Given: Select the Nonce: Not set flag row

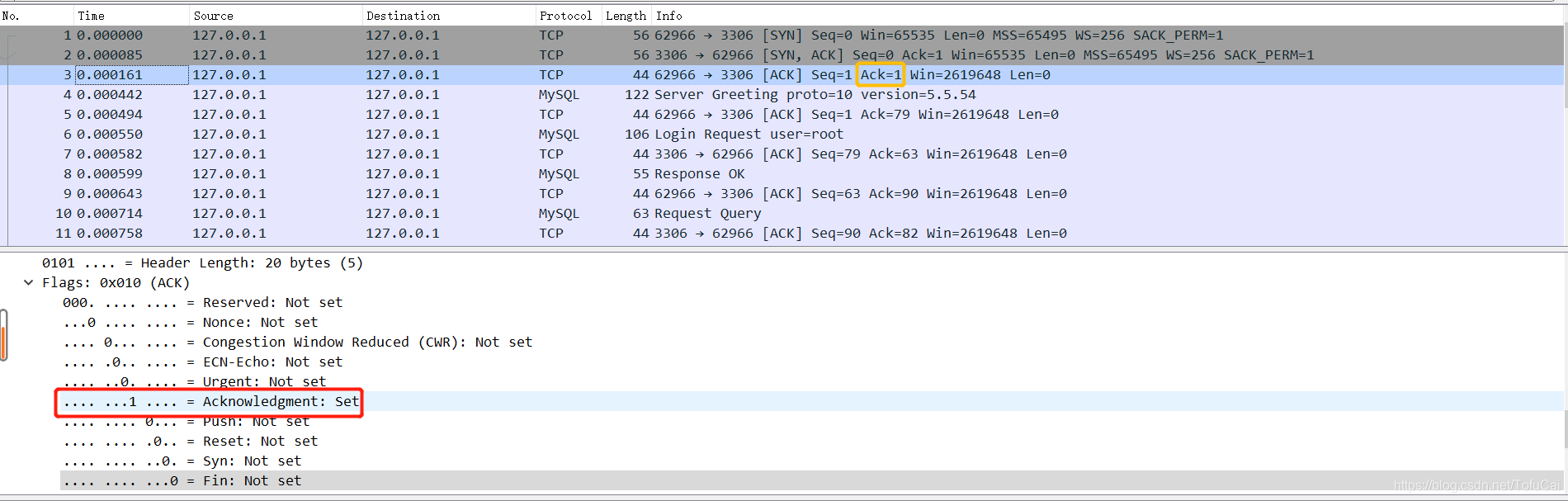Looking at the screenshot, I should pyautogui.click(x=190, y=323).
